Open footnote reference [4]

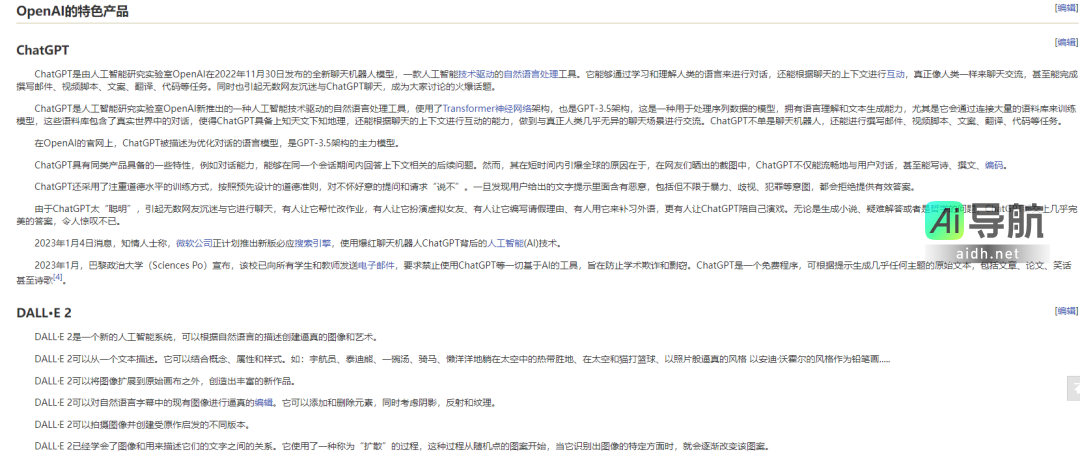coord(58,278)
